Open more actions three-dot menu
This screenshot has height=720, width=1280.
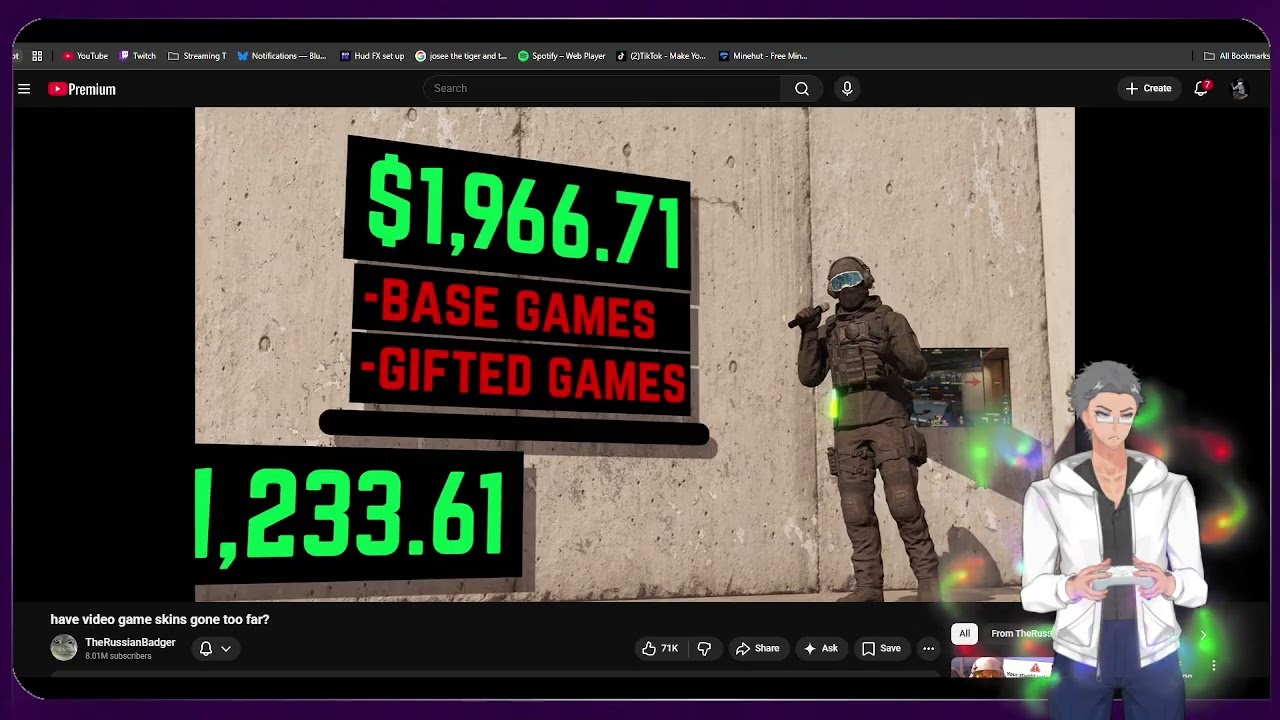pos(928,649)
